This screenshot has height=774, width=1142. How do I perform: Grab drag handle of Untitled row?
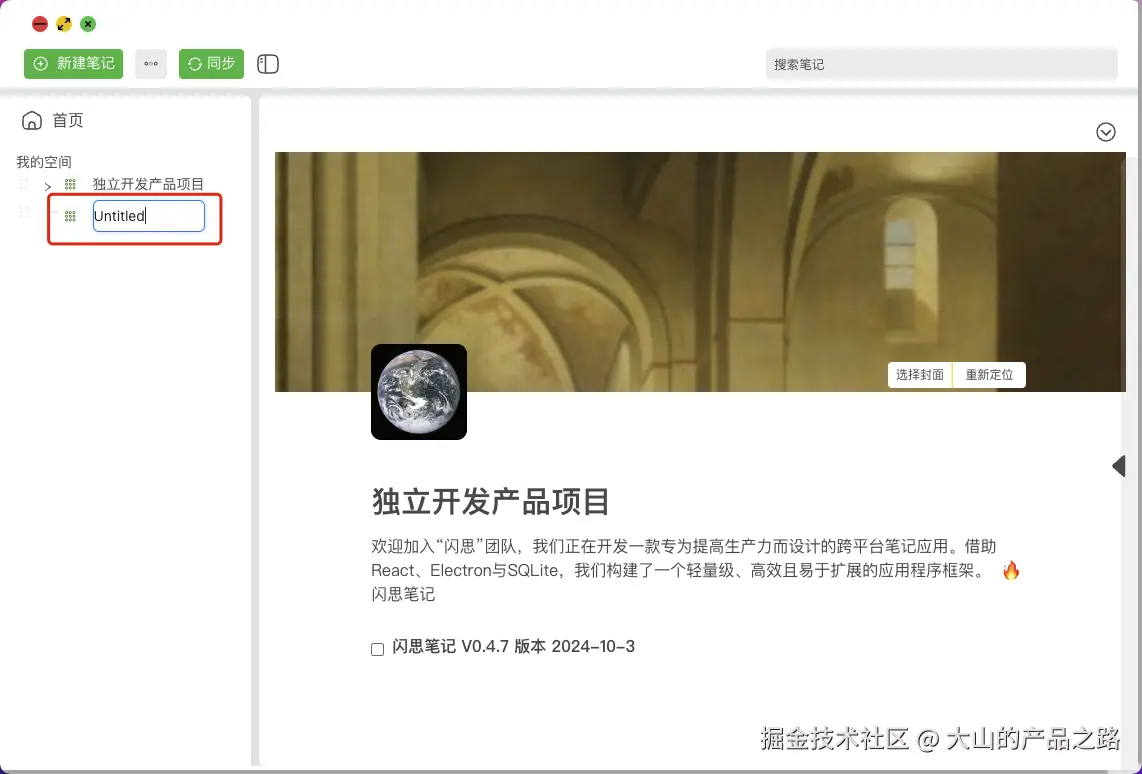tap(24, 213)
